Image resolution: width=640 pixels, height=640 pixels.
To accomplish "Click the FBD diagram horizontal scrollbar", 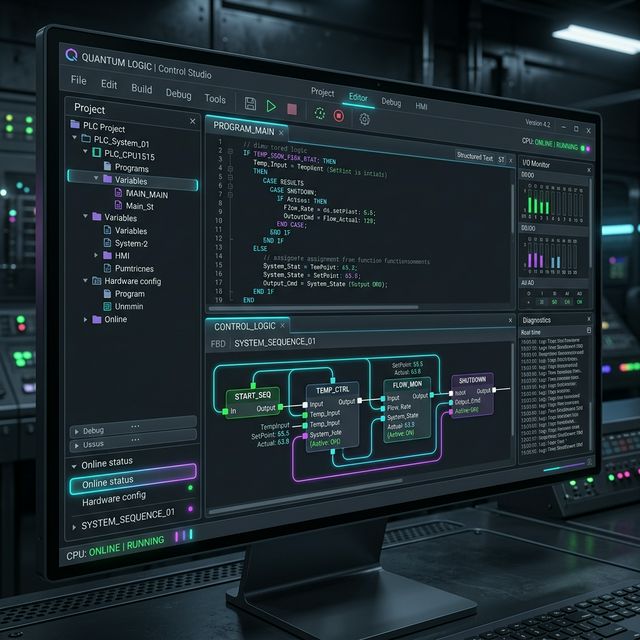I will 305,496.
